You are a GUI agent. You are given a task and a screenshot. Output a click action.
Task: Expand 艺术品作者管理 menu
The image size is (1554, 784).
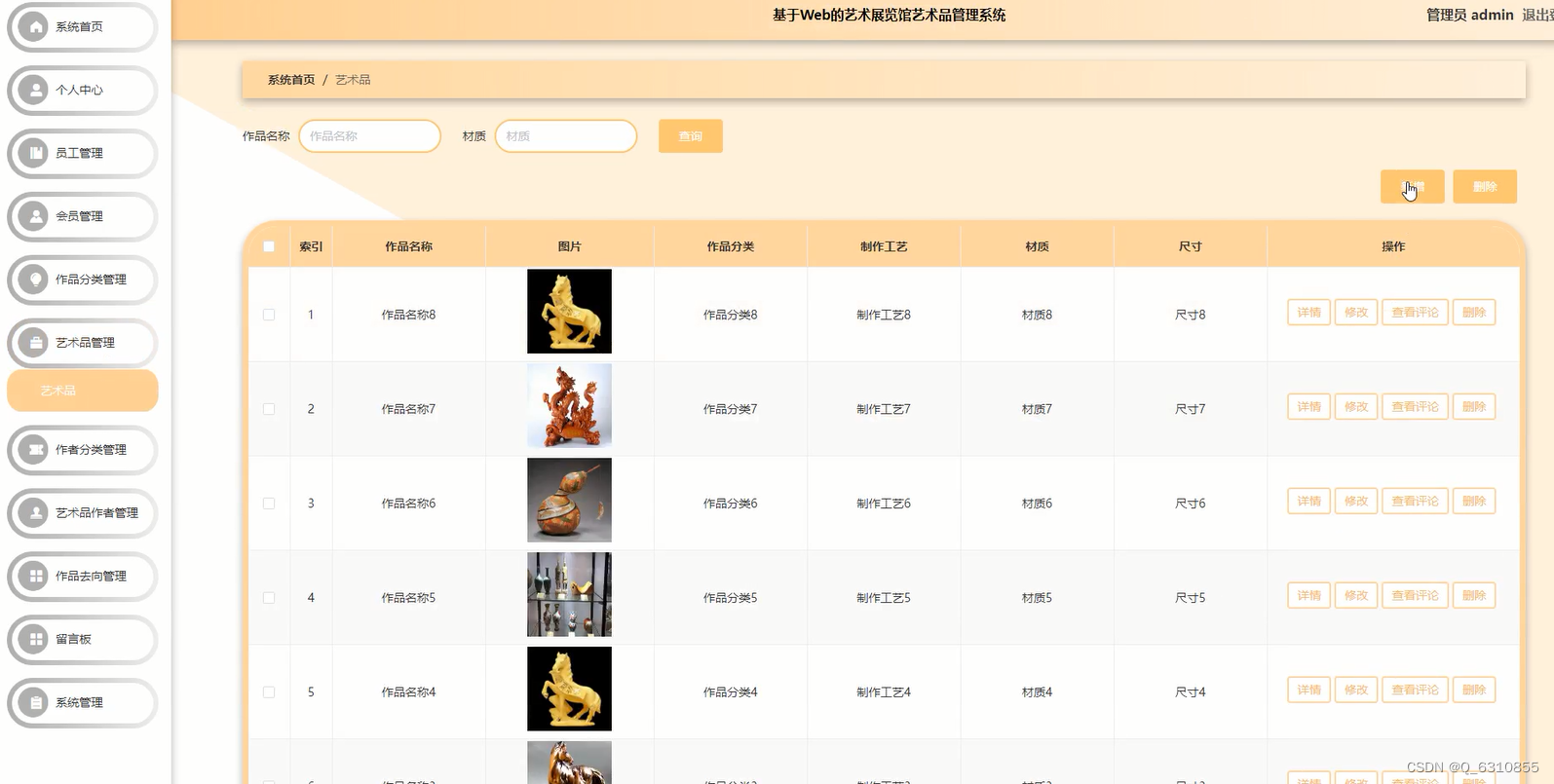[83, 513]
